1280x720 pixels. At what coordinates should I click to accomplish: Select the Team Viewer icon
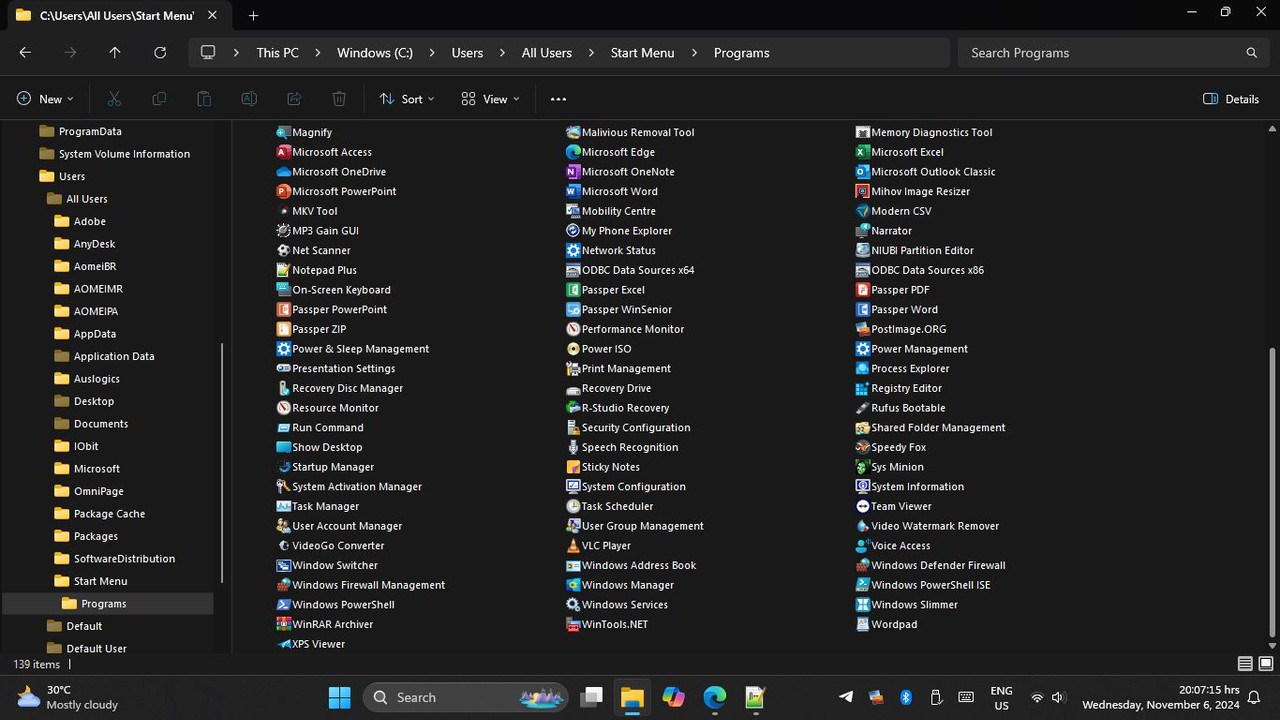pyautogui.click(x=863, y=506)
